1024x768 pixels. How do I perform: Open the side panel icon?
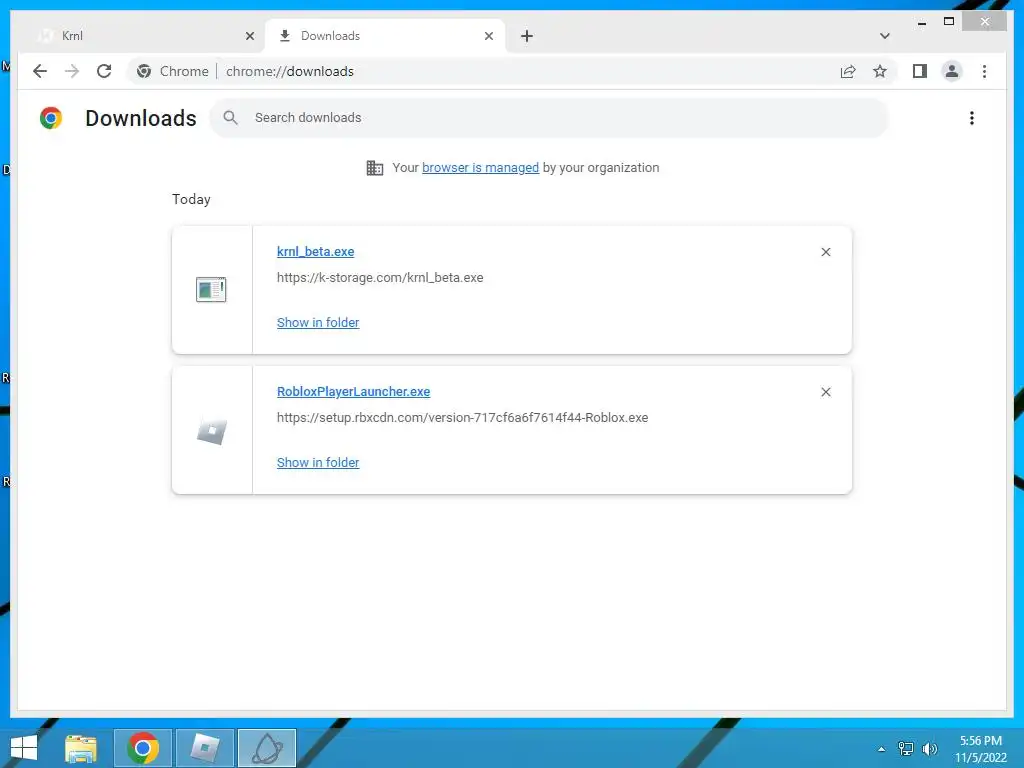920,71
